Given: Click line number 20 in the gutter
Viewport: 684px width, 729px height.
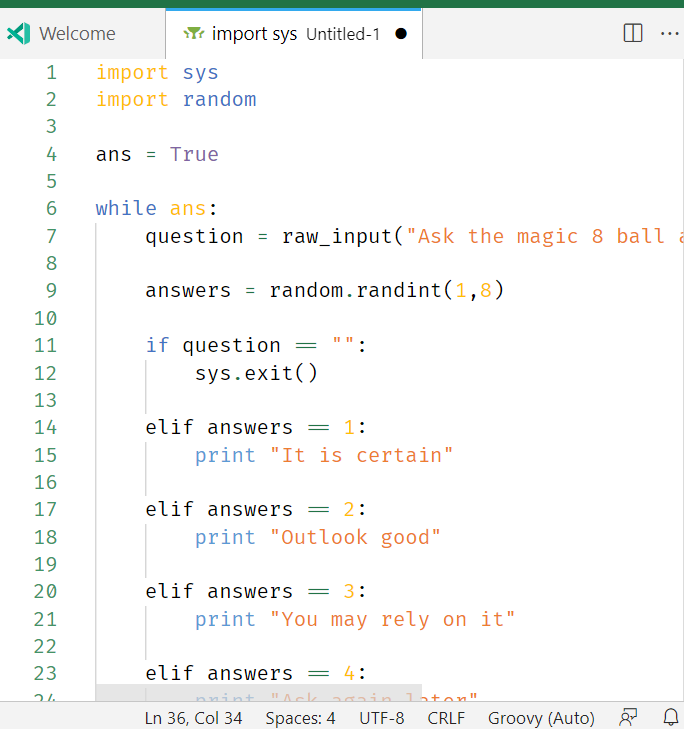Looking at the screenshot, I should point(46,591).
